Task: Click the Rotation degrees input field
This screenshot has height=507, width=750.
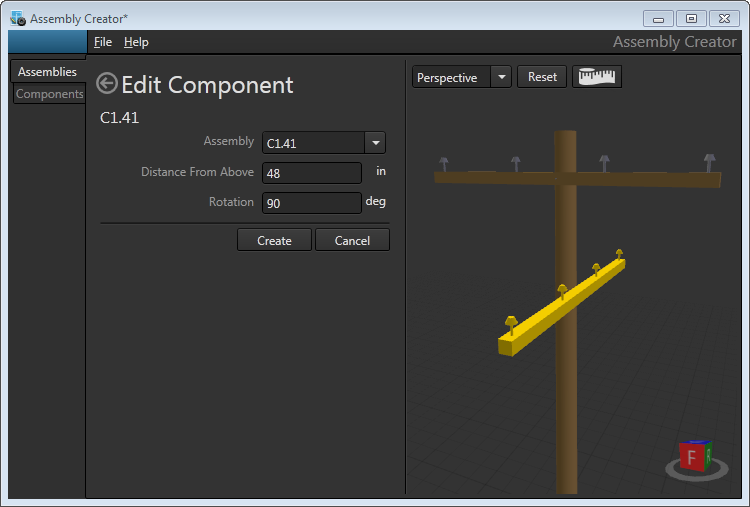Action: coord(311,203)
